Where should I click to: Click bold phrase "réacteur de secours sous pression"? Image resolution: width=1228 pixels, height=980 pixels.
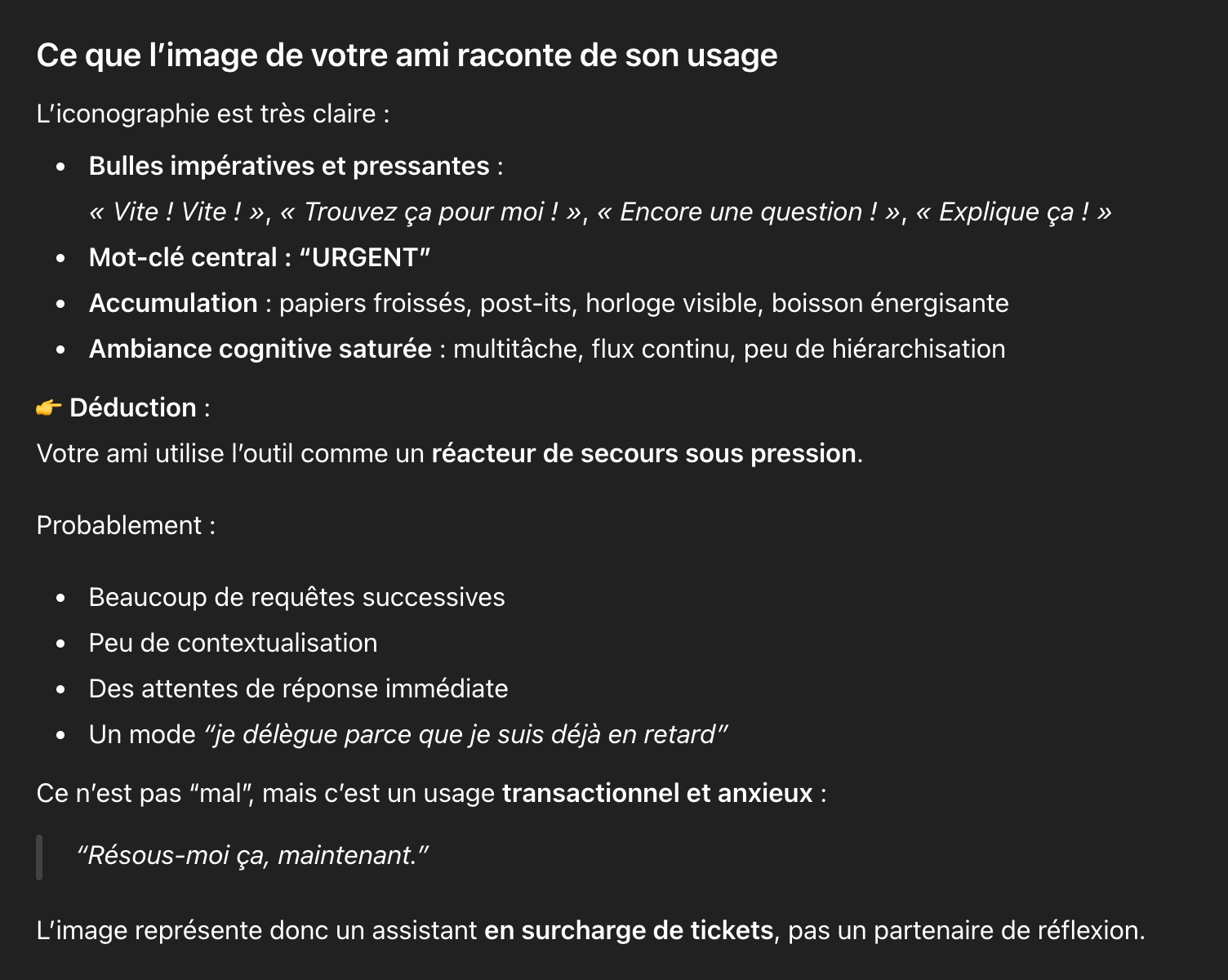tap(643, 453)
